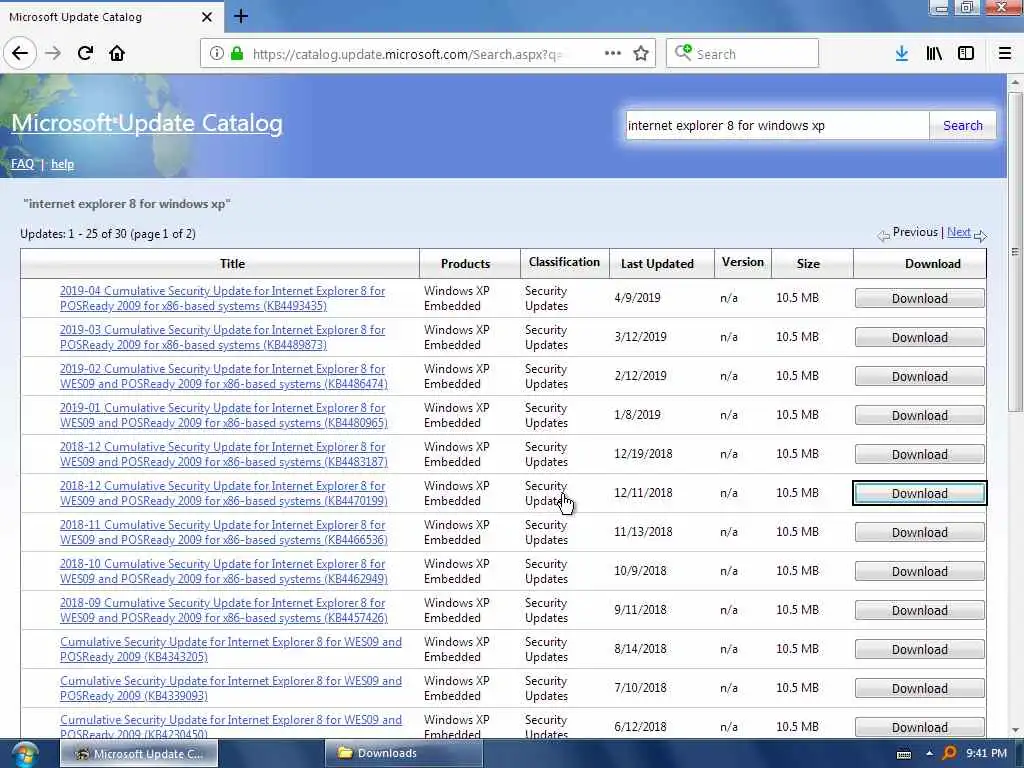Open the KB4470199 update title link
The image size is (1024, 768).
tap(224, 494)
